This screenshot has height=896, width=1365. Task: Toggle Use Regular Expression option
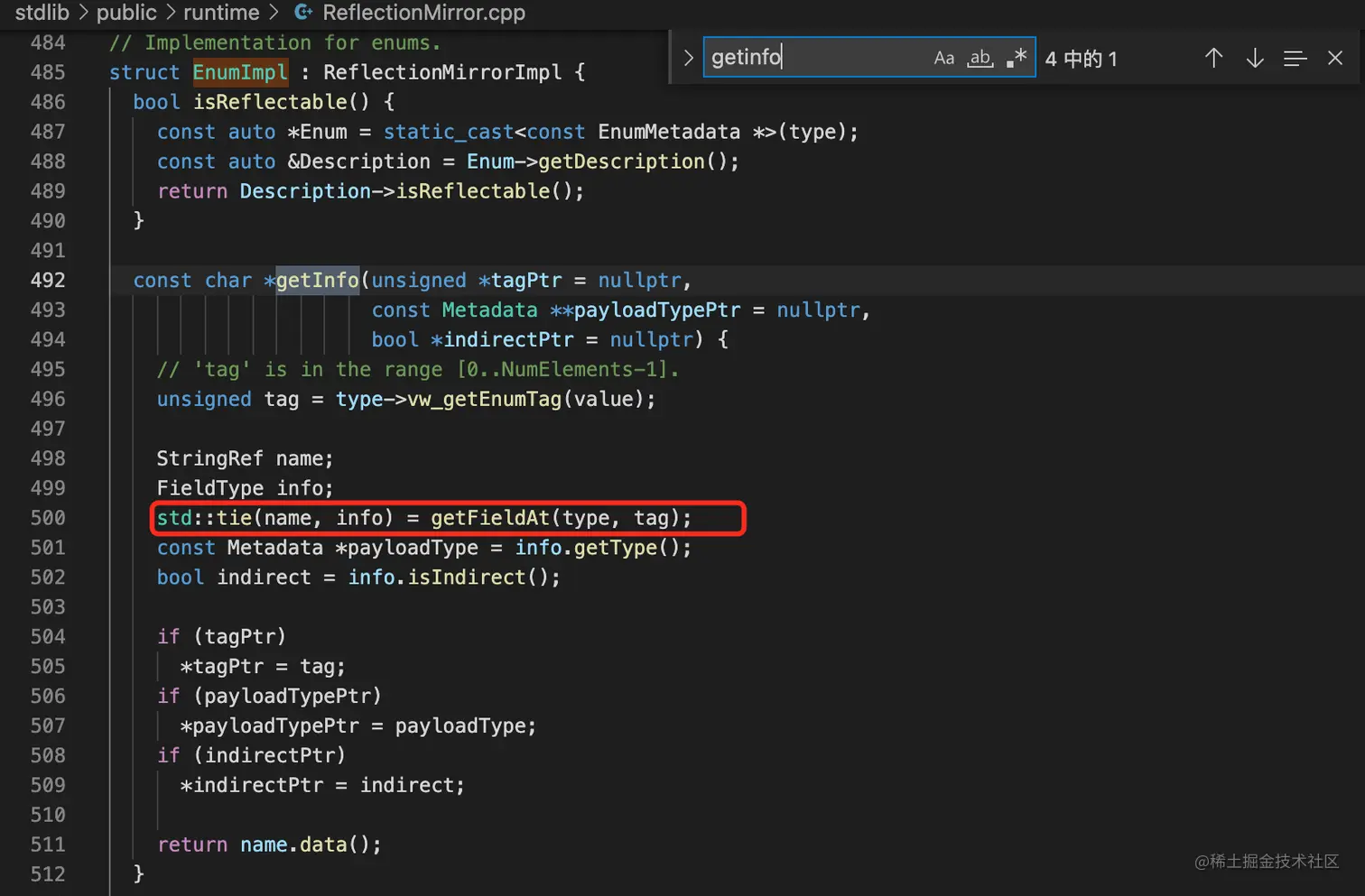[1017, 58]
